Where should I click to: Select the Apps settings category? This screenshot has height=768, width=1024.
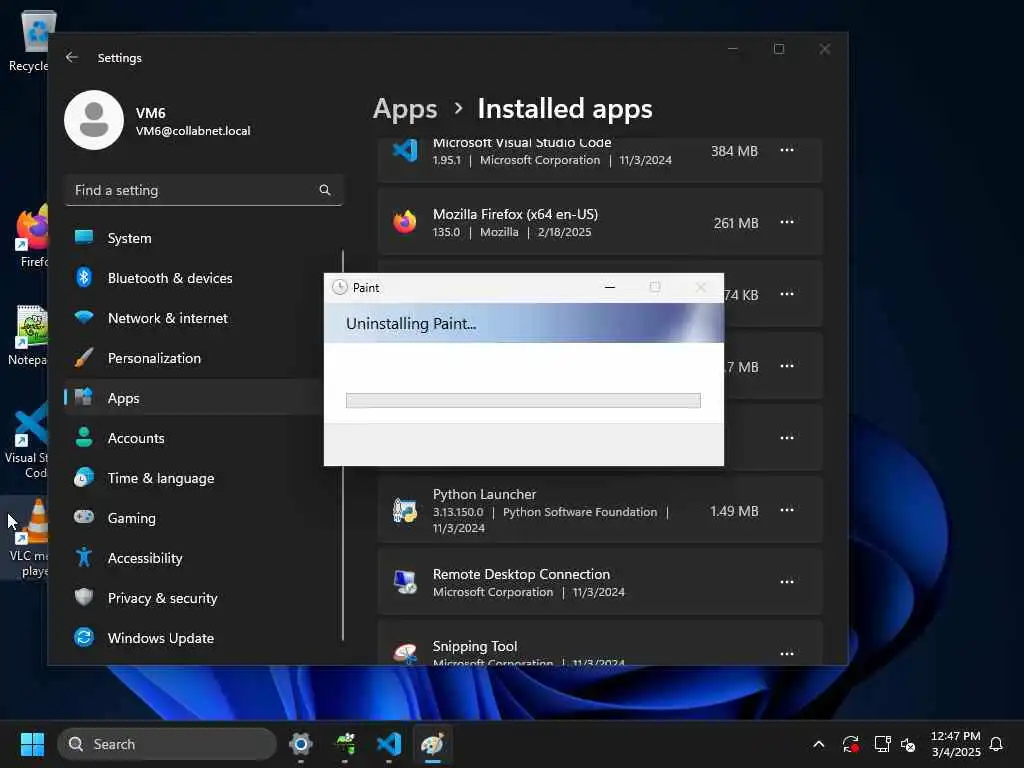coord(195,398)
